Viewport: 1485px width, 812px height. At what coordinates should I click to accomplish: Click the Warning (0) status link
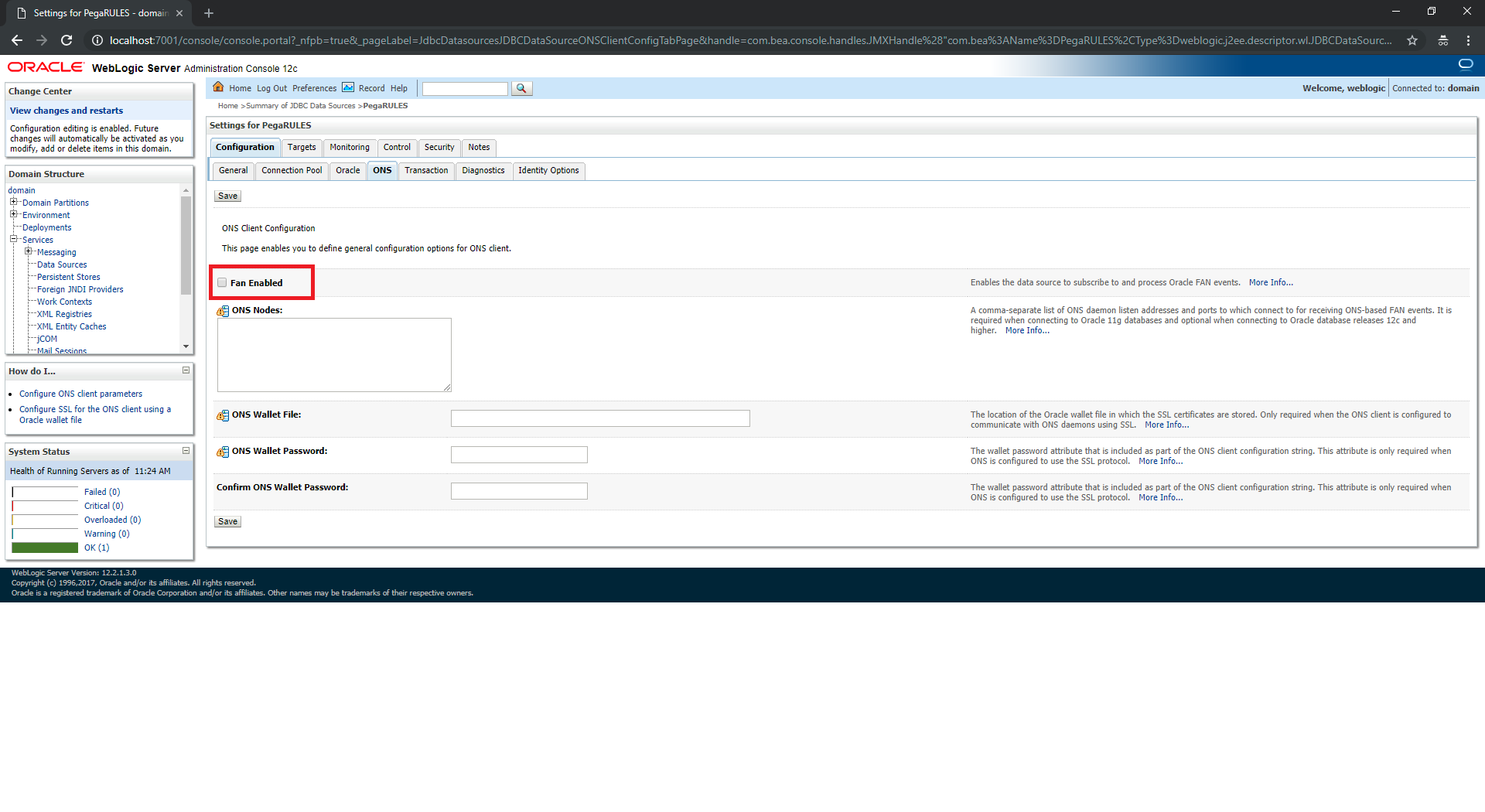(x=107, y=534)
